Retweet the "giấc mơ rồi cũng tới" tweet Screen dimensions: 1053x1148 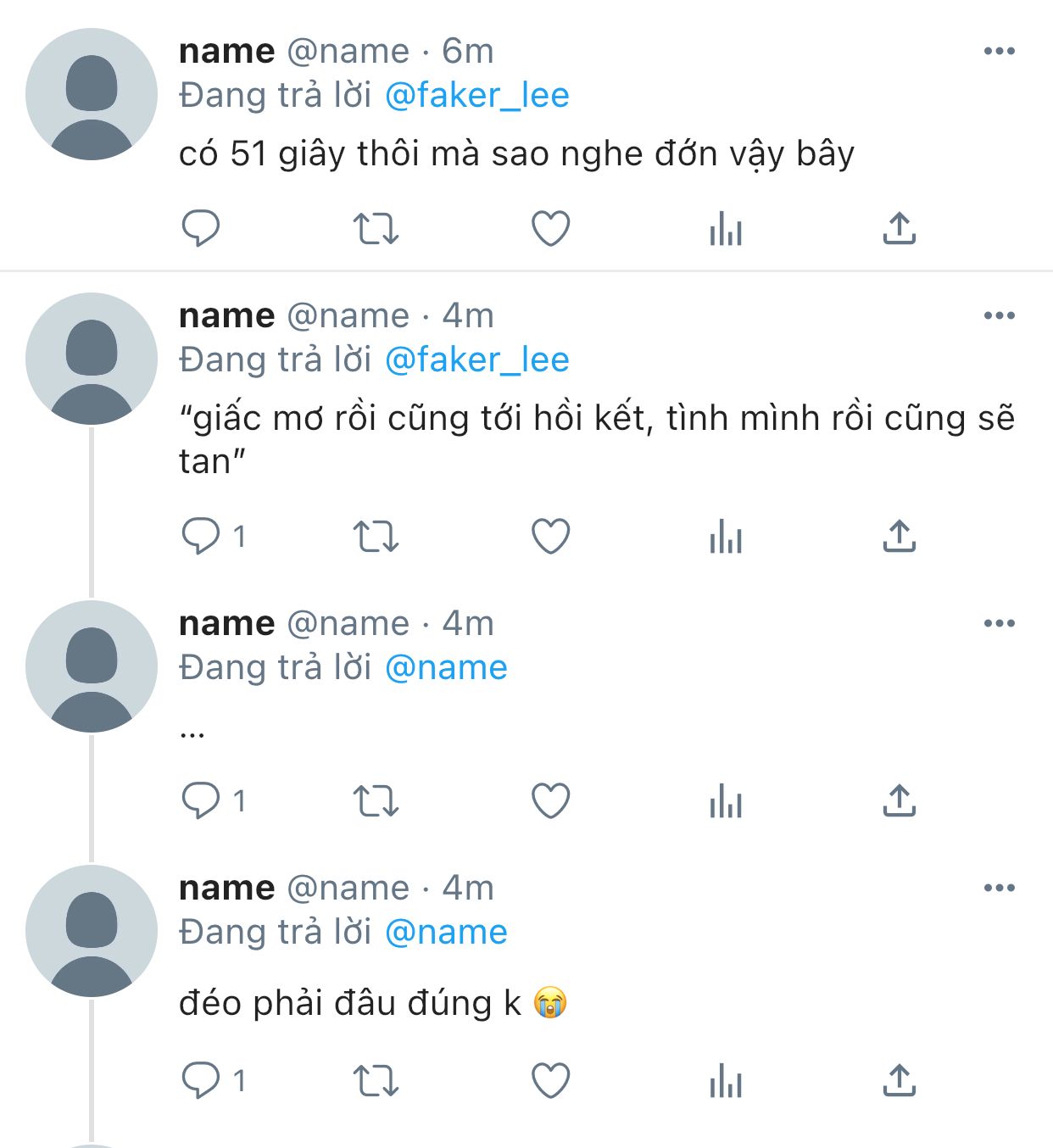click(375, 536)
